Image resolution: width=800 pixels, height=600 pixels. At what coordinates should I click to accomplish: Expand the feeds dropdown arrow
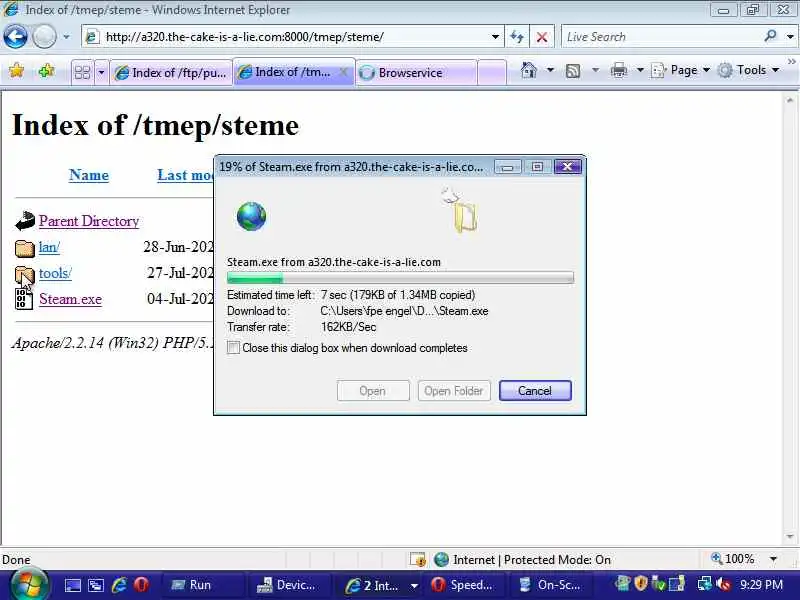click(x=595, y=70)
